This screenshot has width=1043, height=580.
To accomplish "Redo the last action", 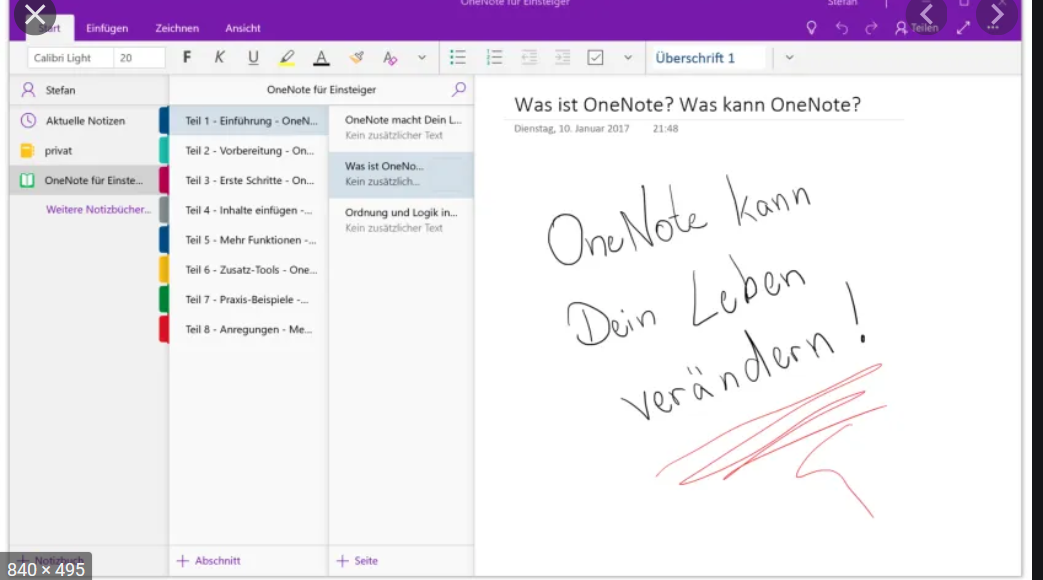I will 871,28.
